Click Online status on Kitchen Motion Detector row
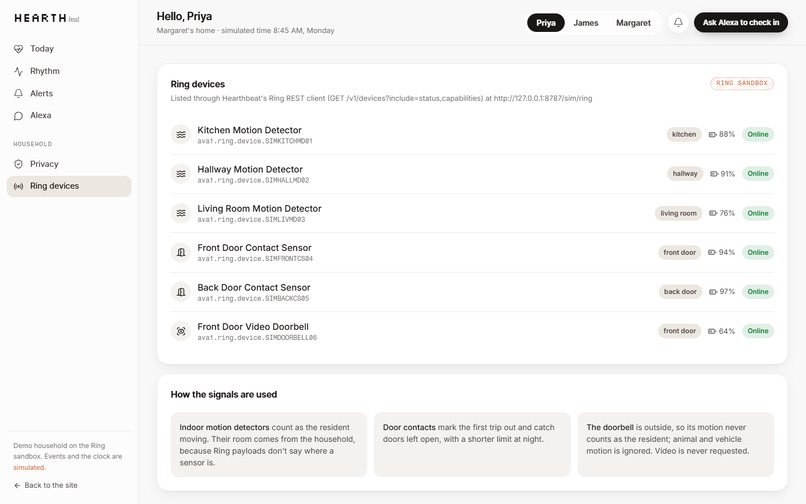Screen dimensions: 806x504 [758, 134]
